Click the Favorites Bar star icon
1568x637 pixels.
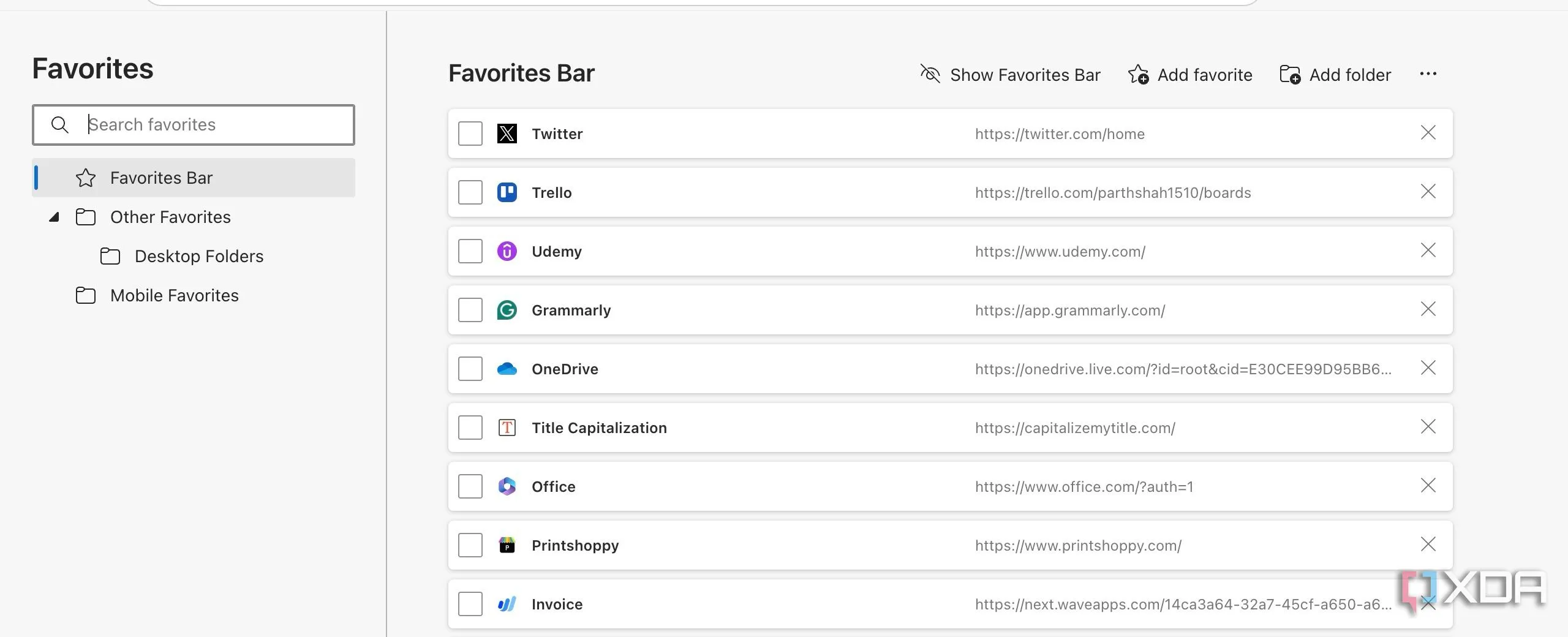[86, 178]
